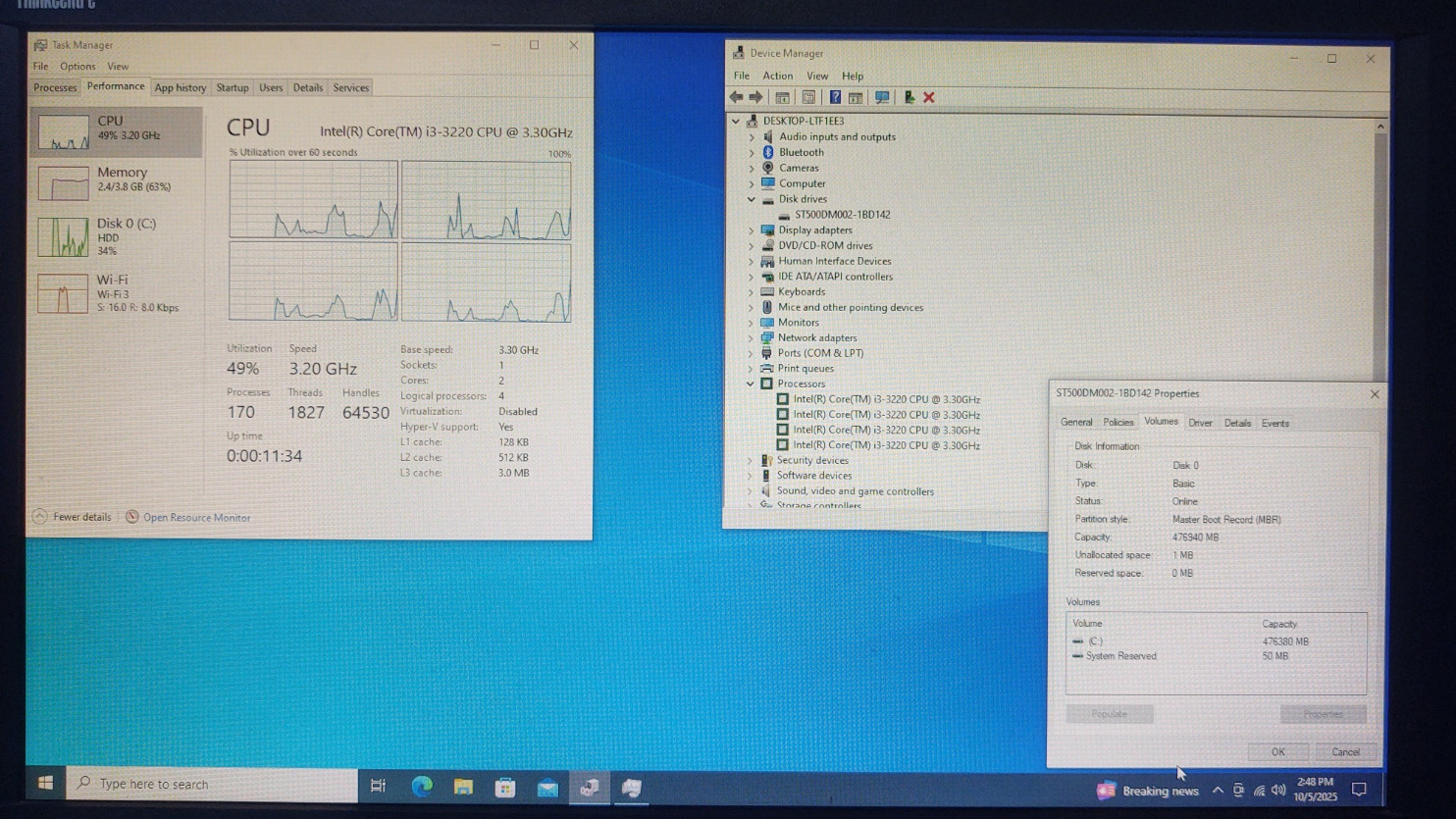Open Microsoft Edge from the taskbar
The width and height of the screenshot is (1456, 819).
422,787
